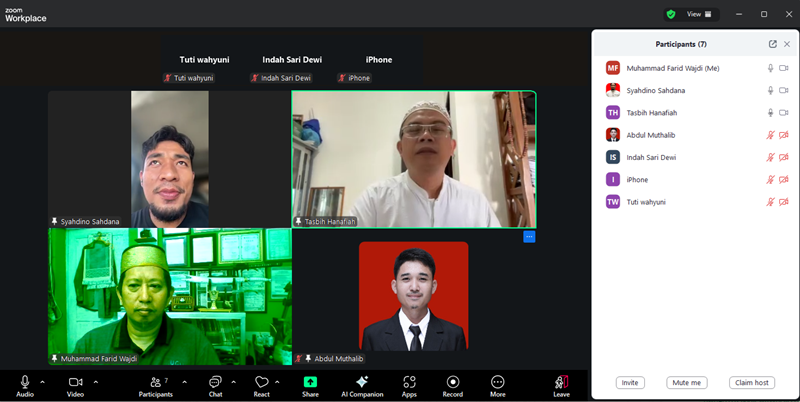Toggle the Participants panel from toolbar
The height and width of the screenshot is (402, 800).
(156, 386)
